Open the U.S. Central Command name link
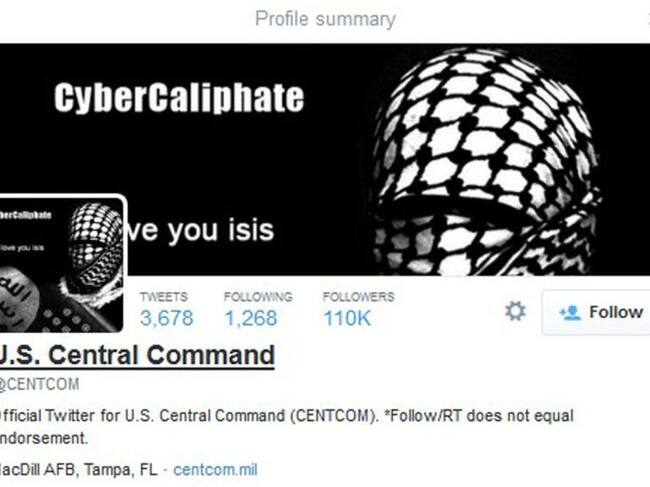 coord(137,355)
